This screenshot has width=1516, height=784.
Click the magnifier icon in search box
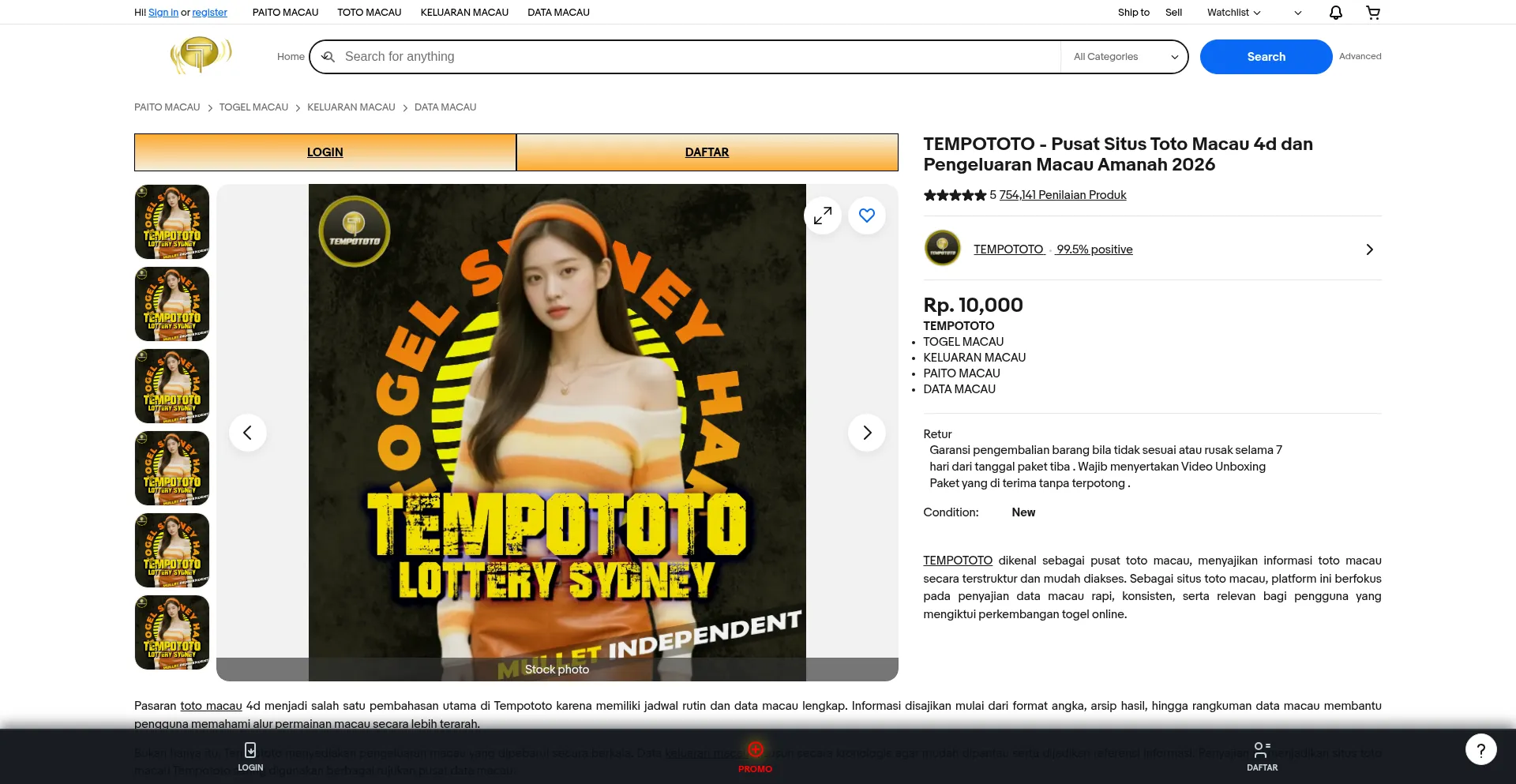coord(328,57)
